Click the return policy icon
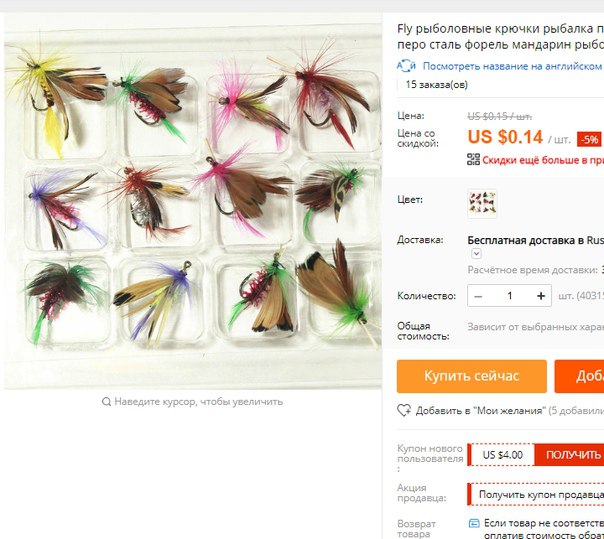 (x=474, y=523)
